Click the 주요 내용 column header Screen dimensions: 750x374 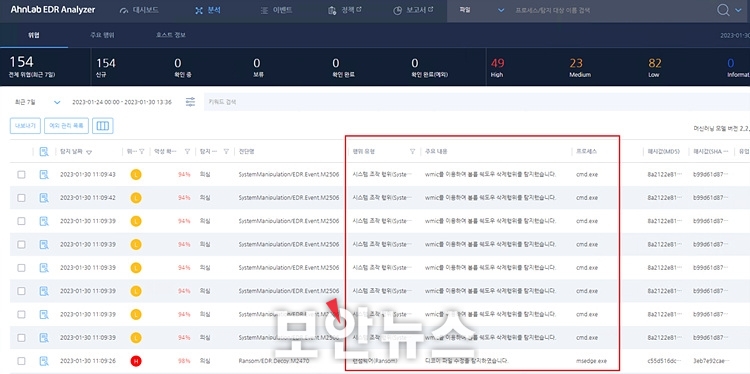436,152
